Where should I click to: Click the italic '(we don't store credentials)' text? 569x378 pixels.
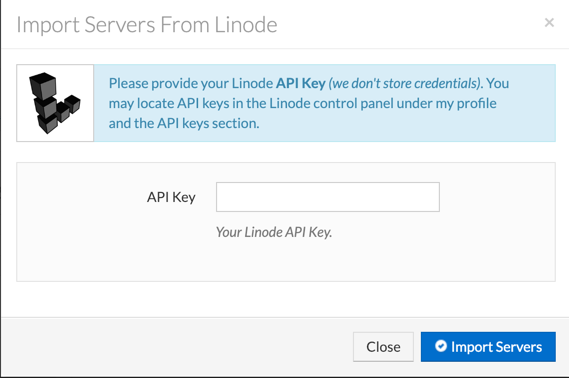point(405,83)
